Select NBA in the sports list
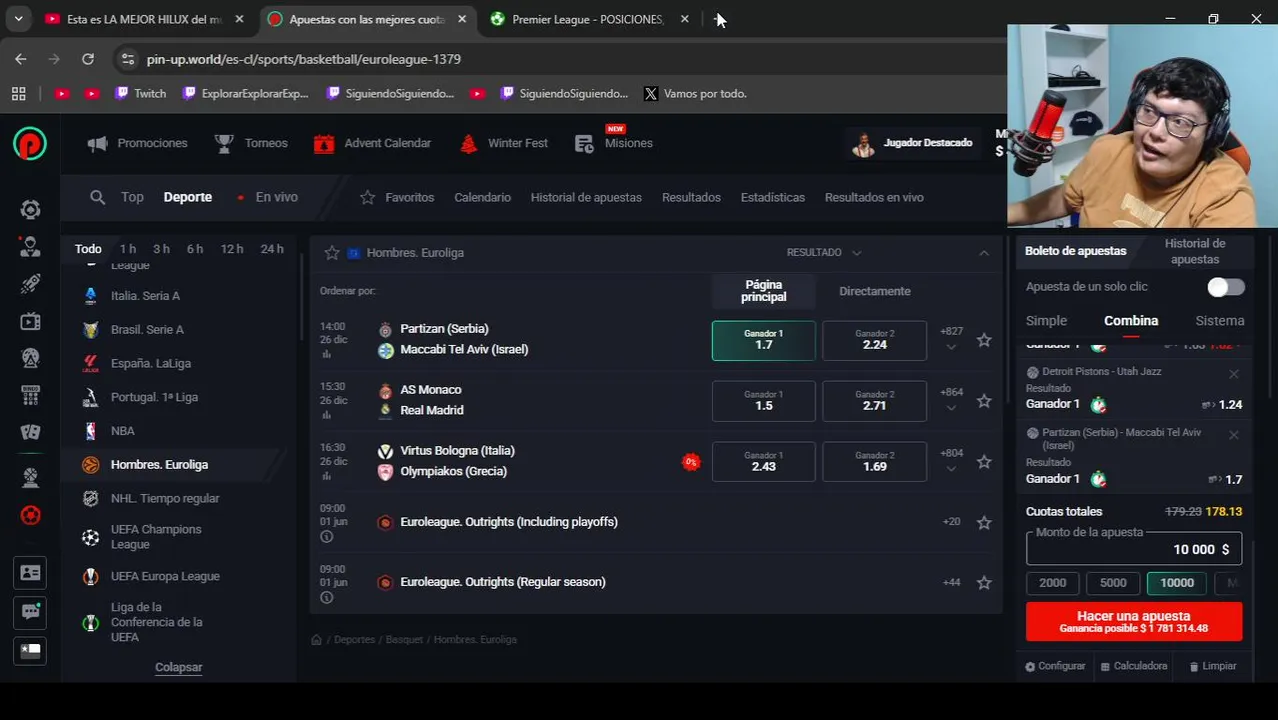 pyautogui.click(x=122, y=431)
